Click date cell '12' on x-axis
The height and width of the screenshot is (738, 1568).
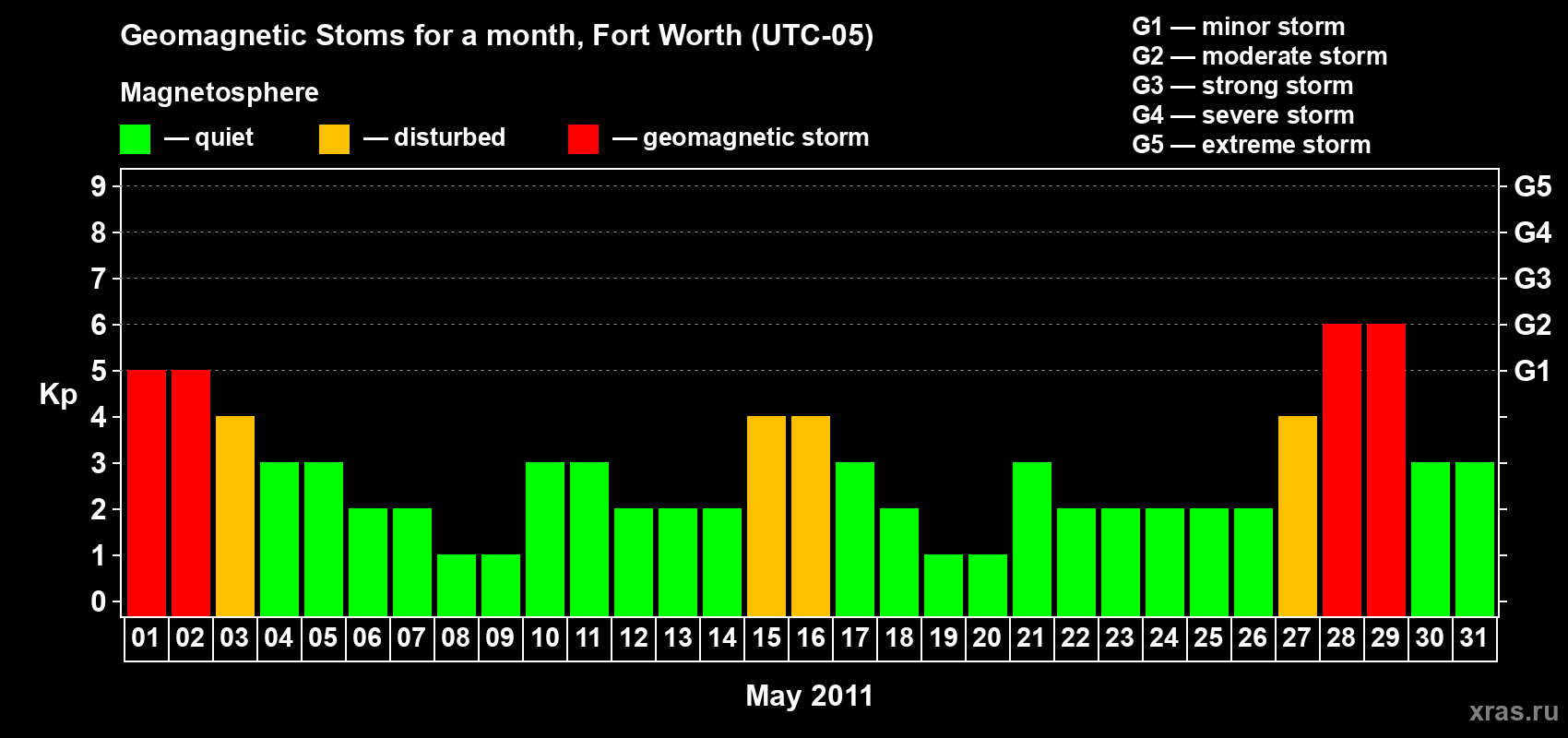[x=634, y=638]
